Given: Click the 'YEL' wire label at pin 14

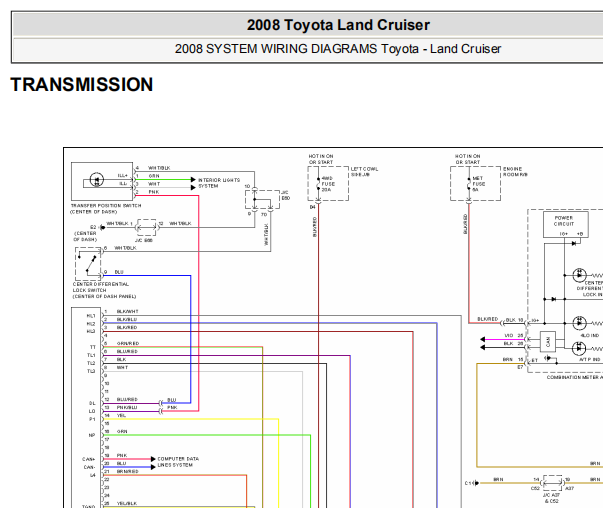Looking at the screenshot, I should point(121,415).
